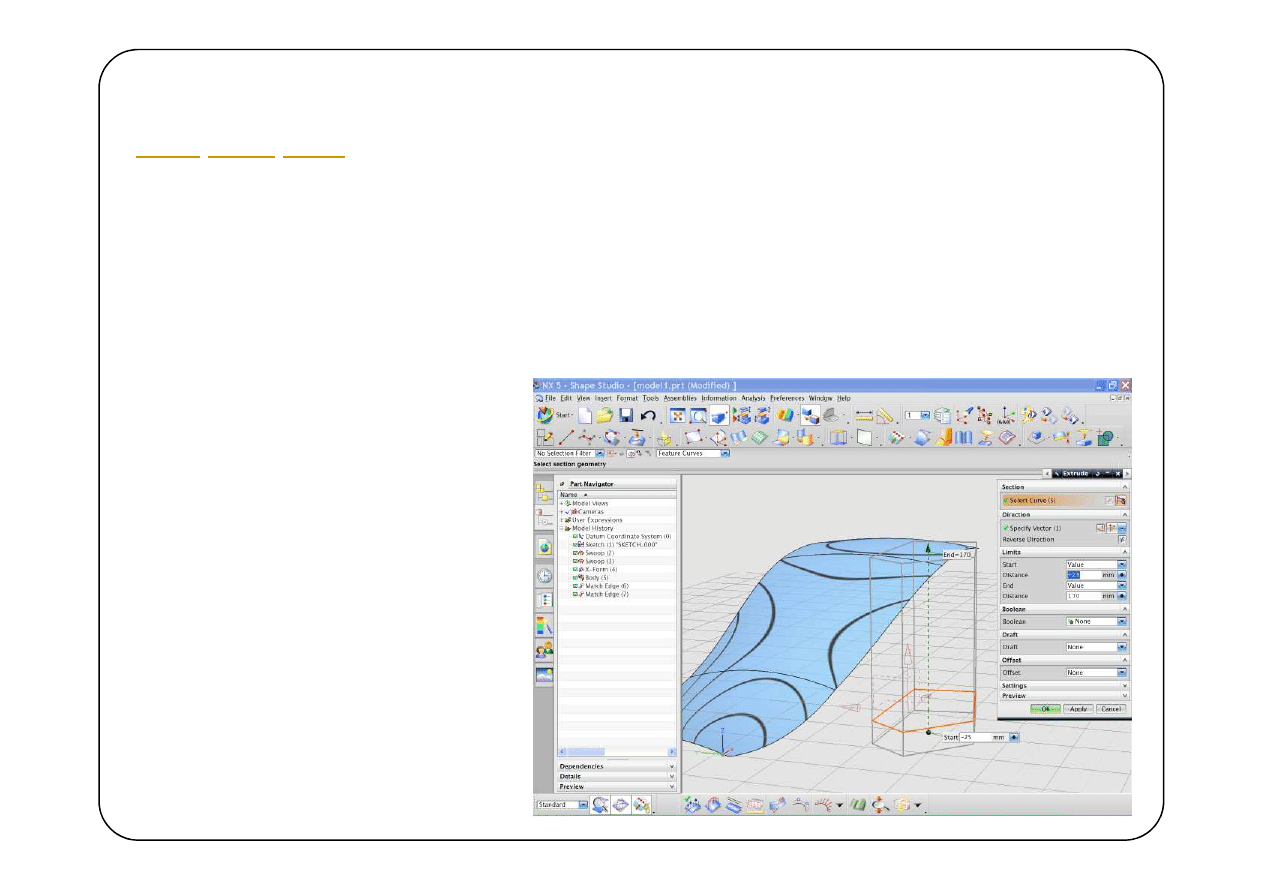Viewport: 1263px width, 893px height.
Task: Click the Sketch Section icon beside Select Curve
Action: pos(1109,500)
